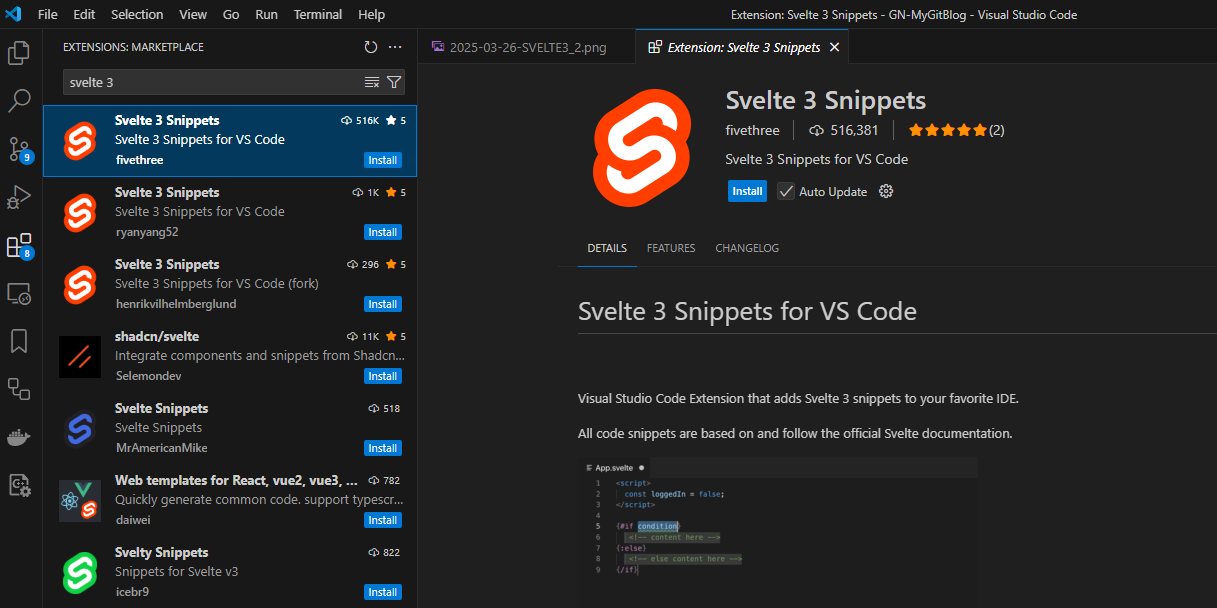Install Web templates extension by daiwei
The image size is (1217, 608).
coord(383,520)
